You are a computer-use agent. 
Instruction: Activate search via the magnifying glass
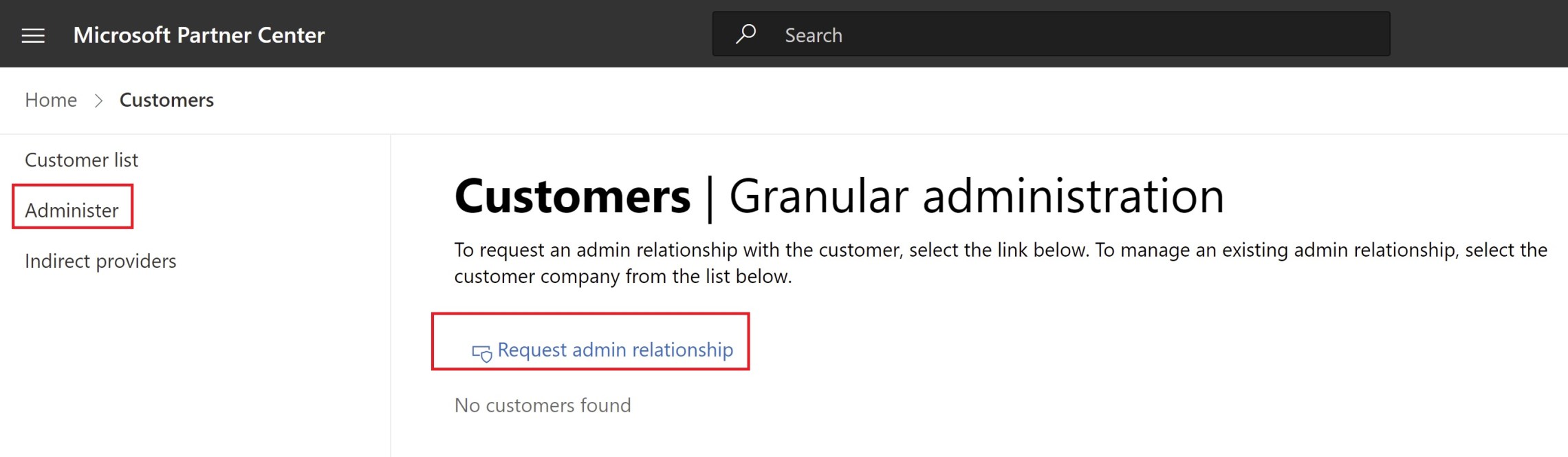[x=745, y=33]
